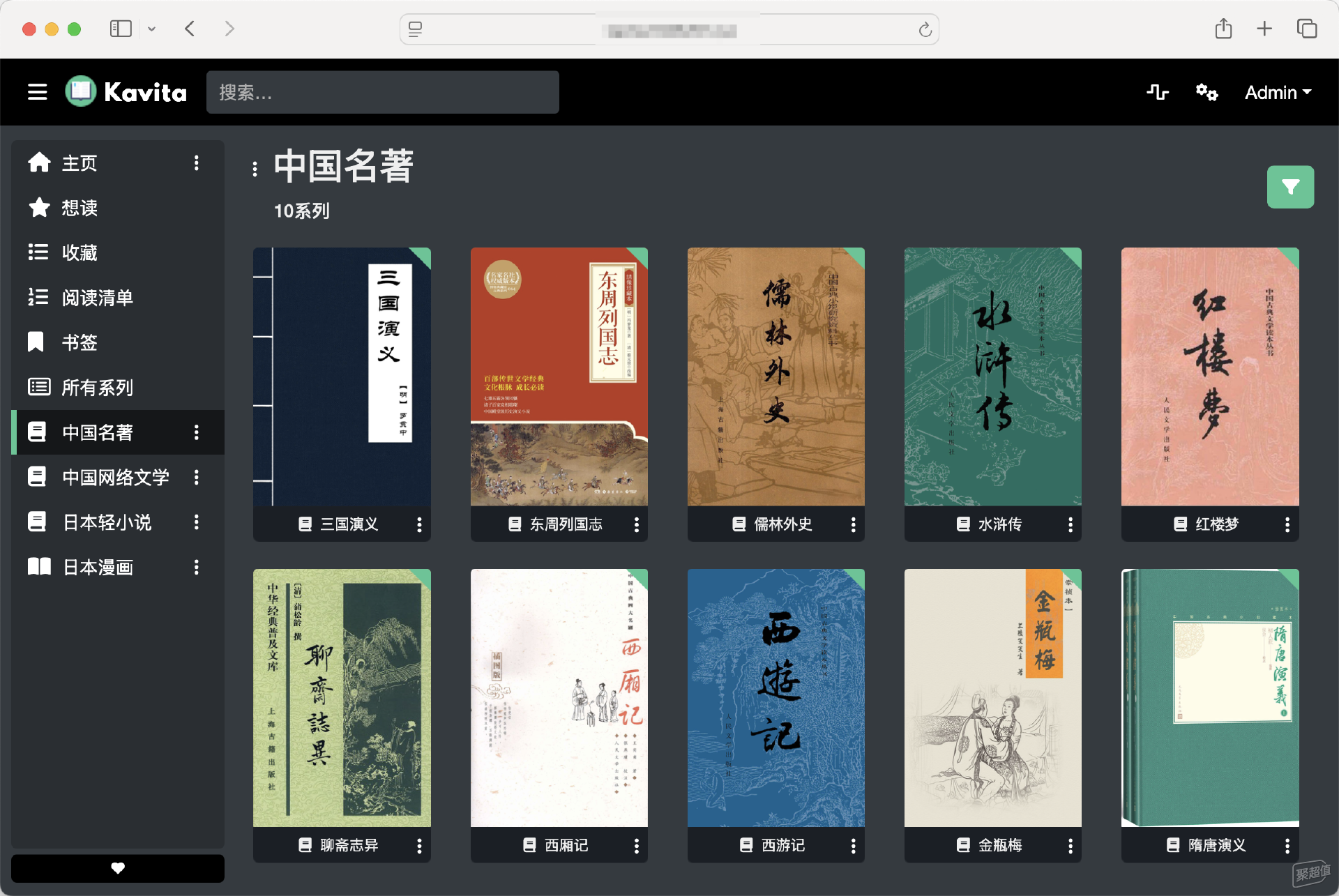Image resolution: width=1339 pixels, height=896 pixels.
Task: Open 中国名著 sidebar more options
Action: pyautogui.click(x=197, y=432)
